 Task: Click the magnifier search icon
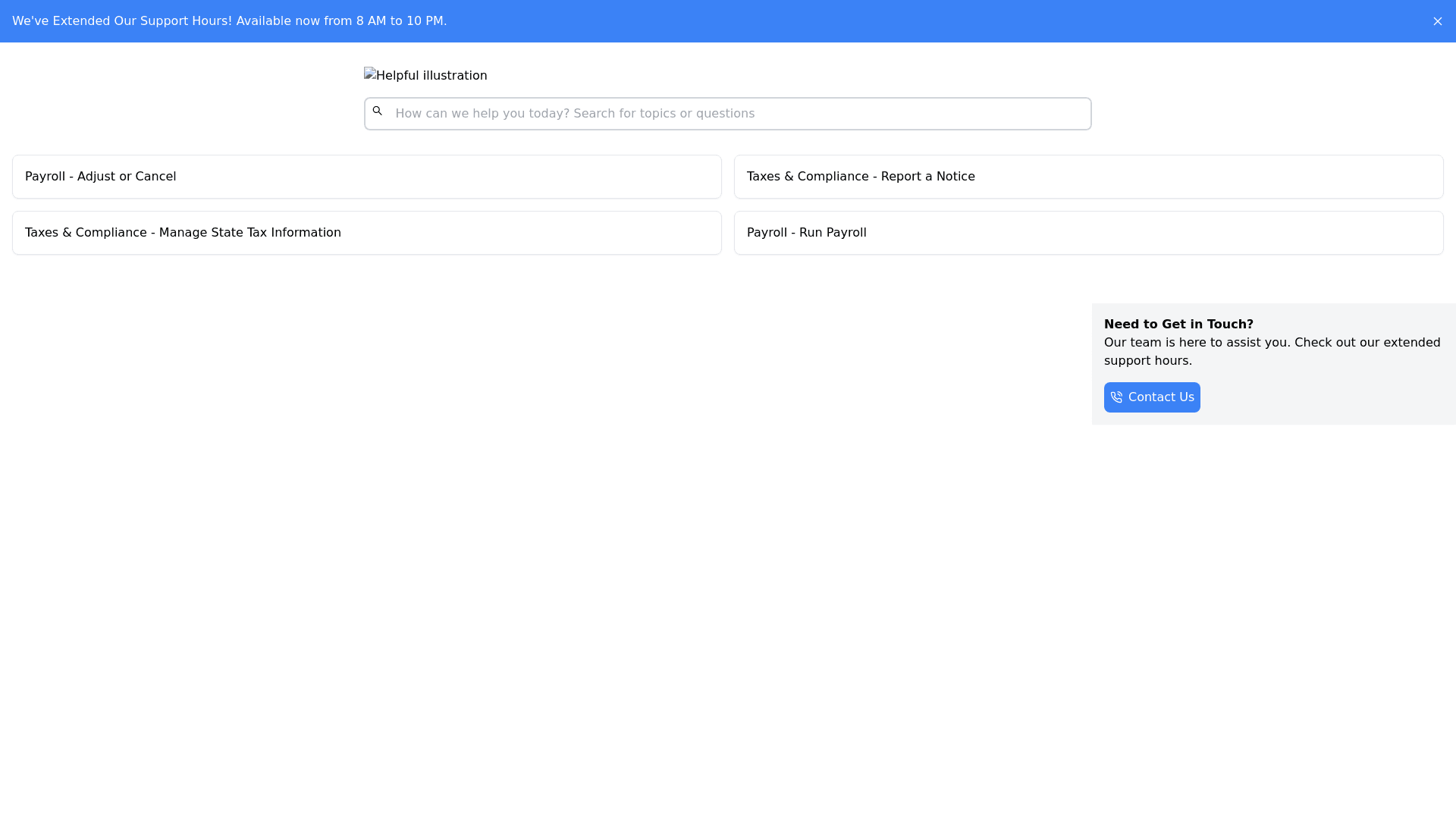[377, 111]
